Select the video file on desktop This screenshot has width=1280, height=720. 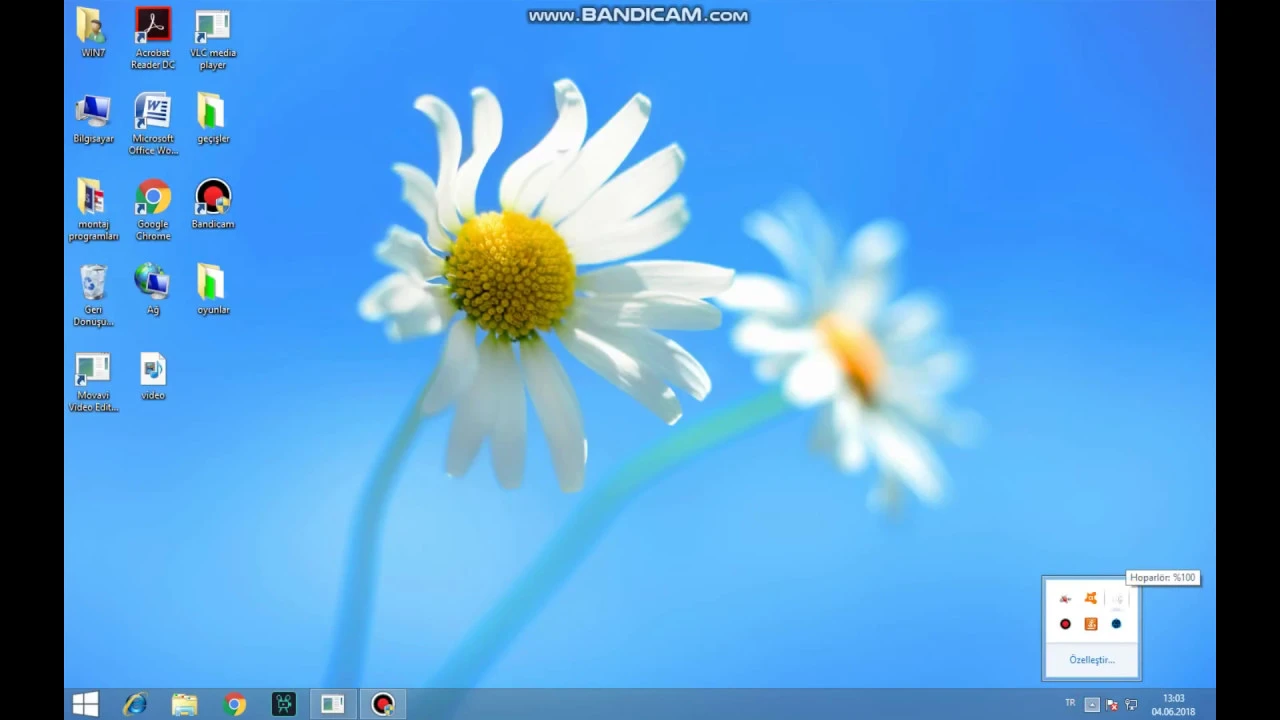pos(153,376)
